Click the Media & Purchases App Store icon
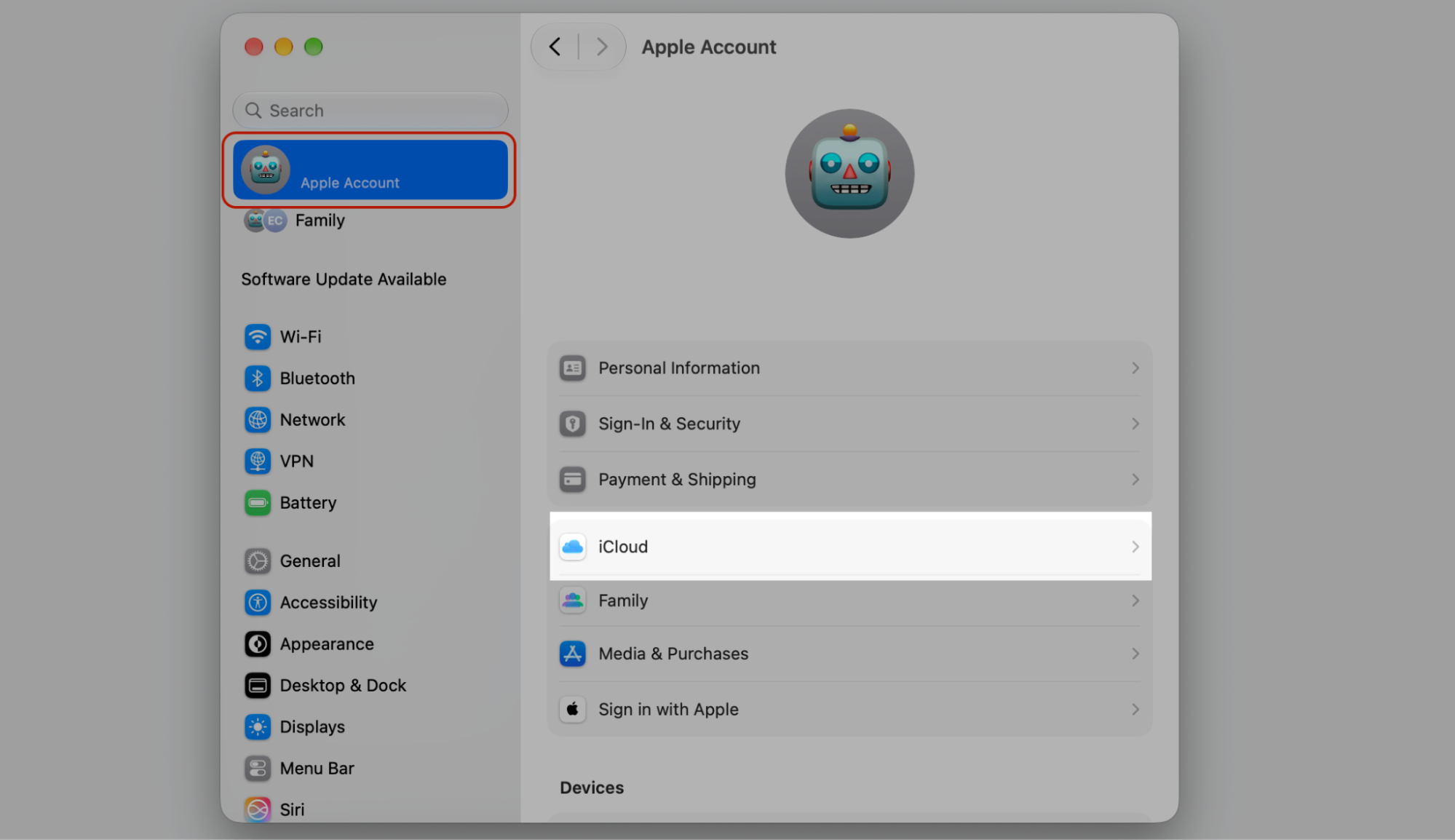 (573, 654)
